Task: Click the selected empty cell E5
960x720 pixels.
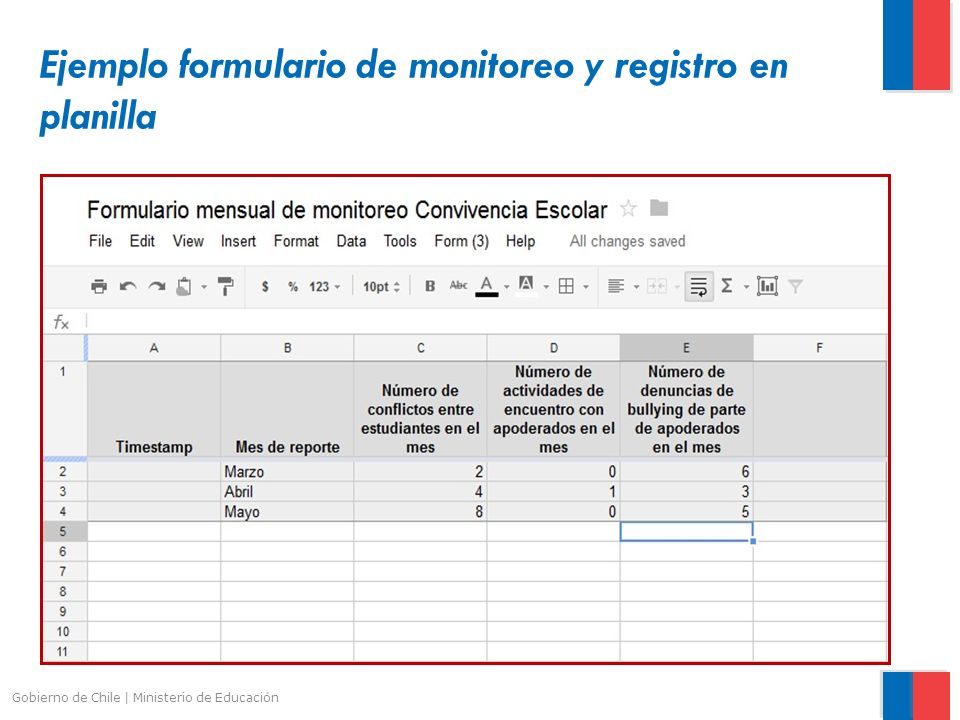Action: (686, 531)
